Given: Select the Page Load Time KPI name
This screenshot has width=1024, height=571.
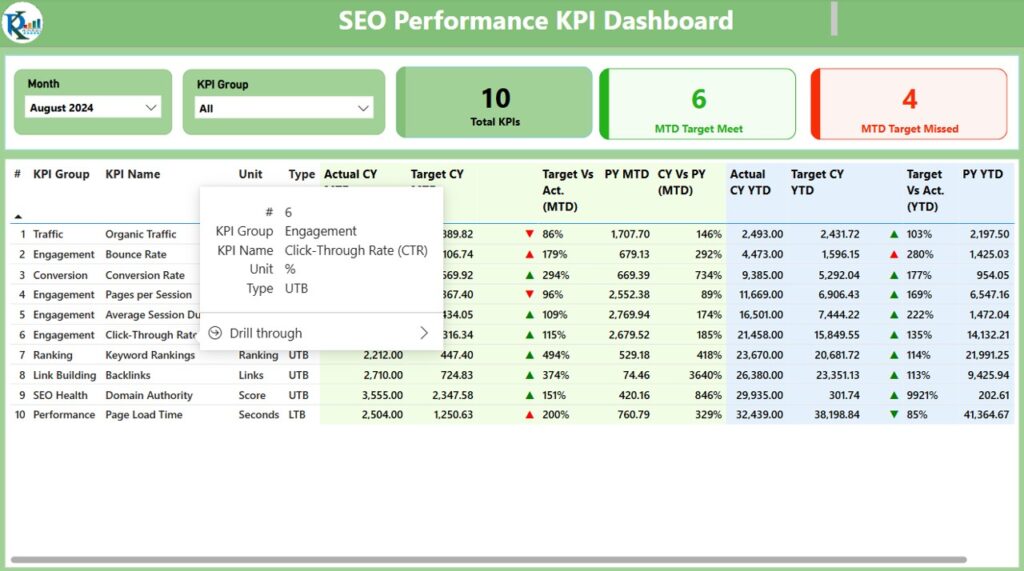Looking at the screenshot, I should 144,415.
